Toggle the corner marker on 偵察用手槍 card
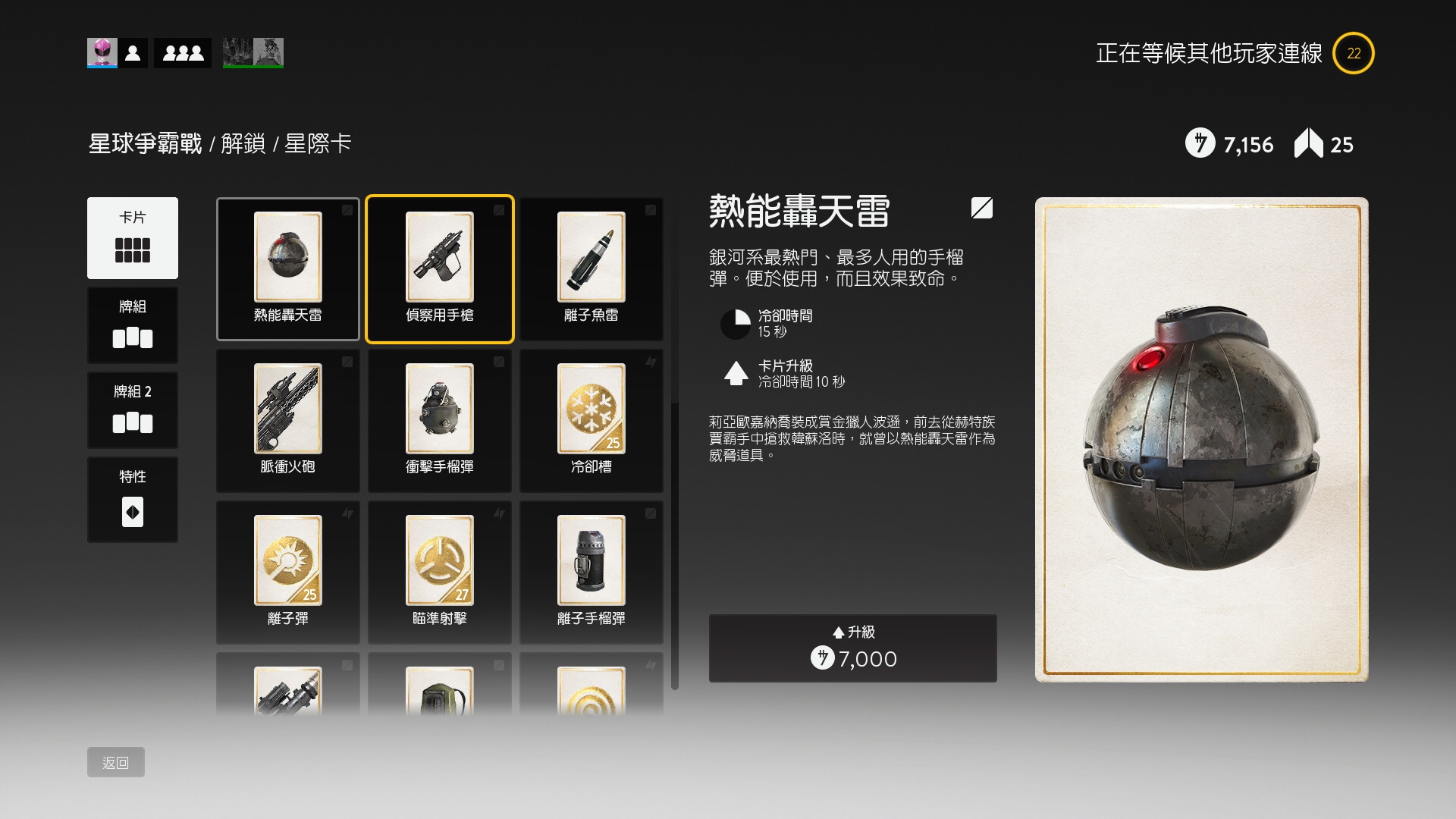This screenshot has height=819, width=1456. coord(499,210)
